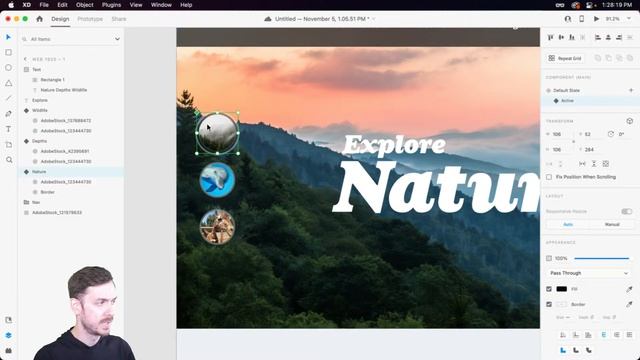Viewport: 640px width, 360px height.
Task: Pick fill color with eyedropper
Action: point(629,289)
